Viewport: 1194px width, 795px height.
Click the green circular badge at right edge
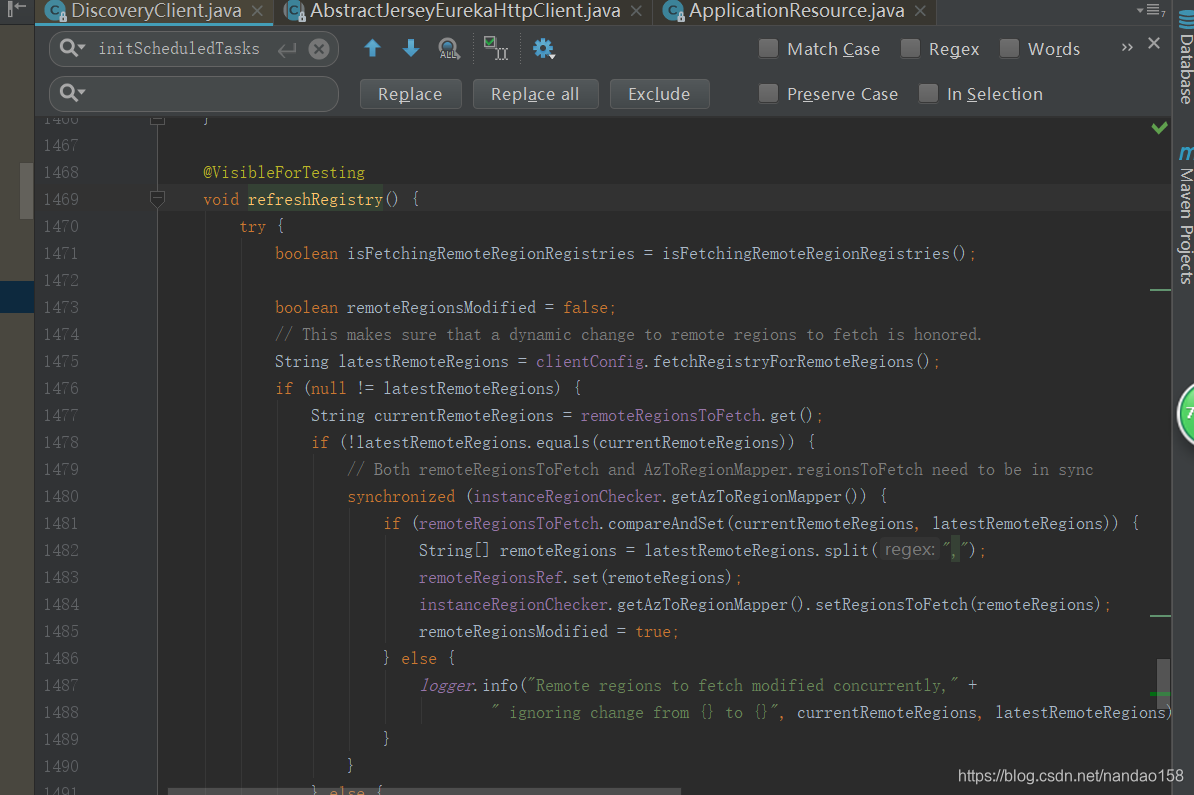pyautogui.click(x=1186, y=413)
